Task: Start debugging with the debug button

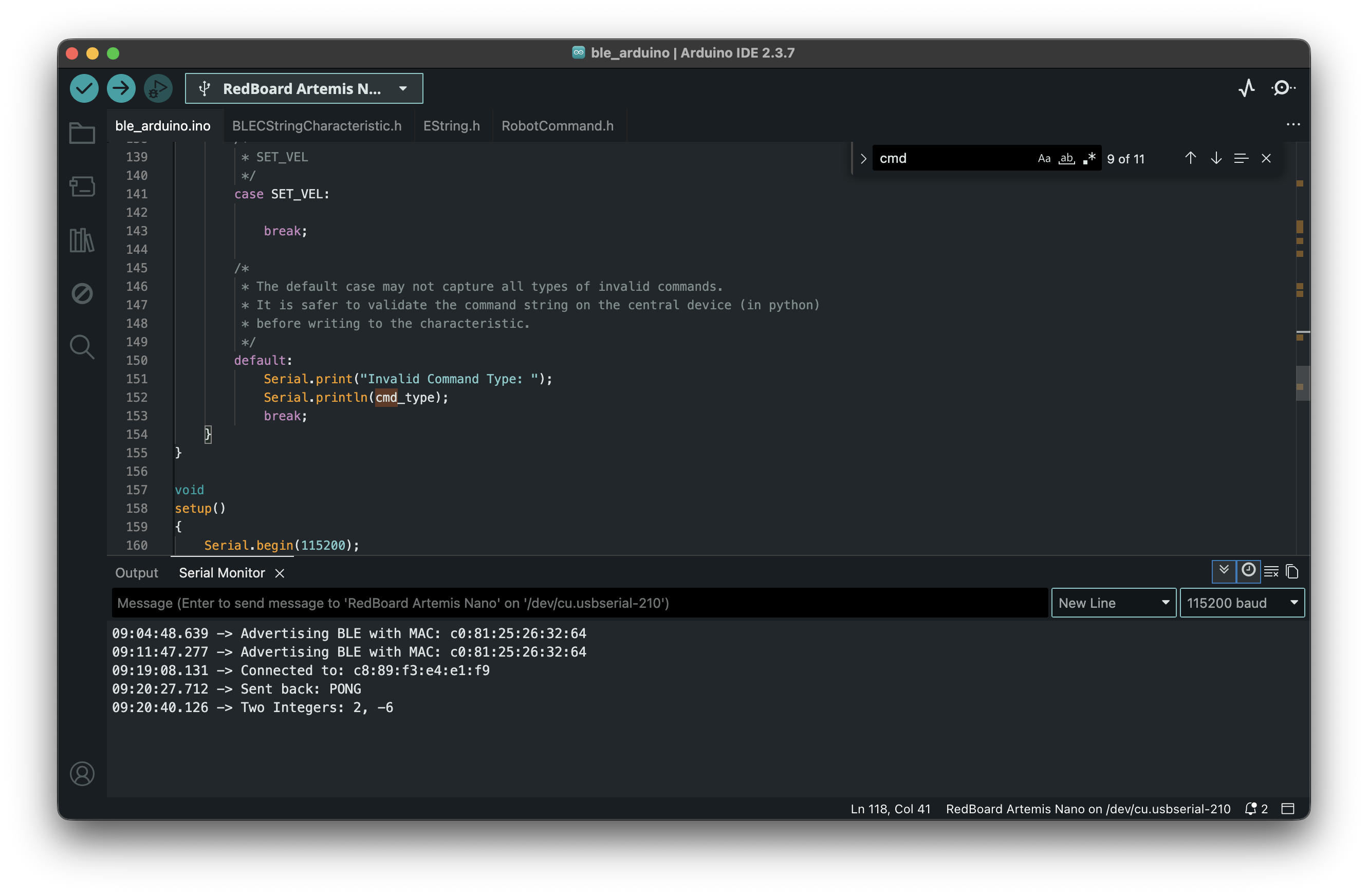Action: pos(157,88)
